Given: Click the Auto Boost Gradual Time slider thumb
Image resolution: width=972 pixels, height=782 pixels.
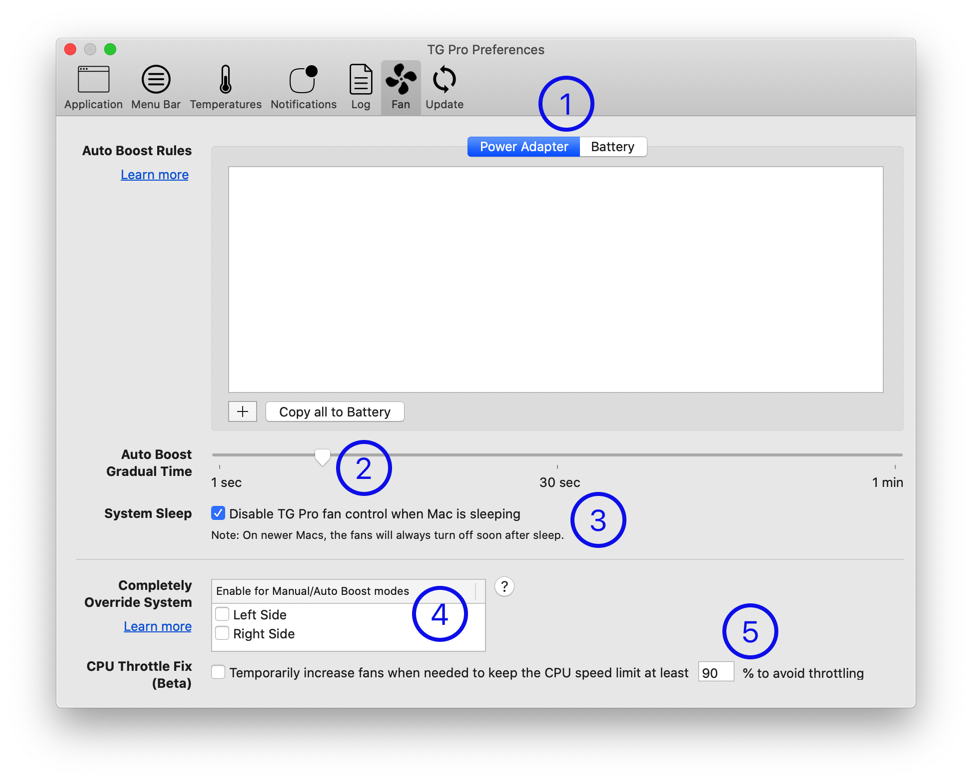Looking at the screenshot, I should (322, 457).
